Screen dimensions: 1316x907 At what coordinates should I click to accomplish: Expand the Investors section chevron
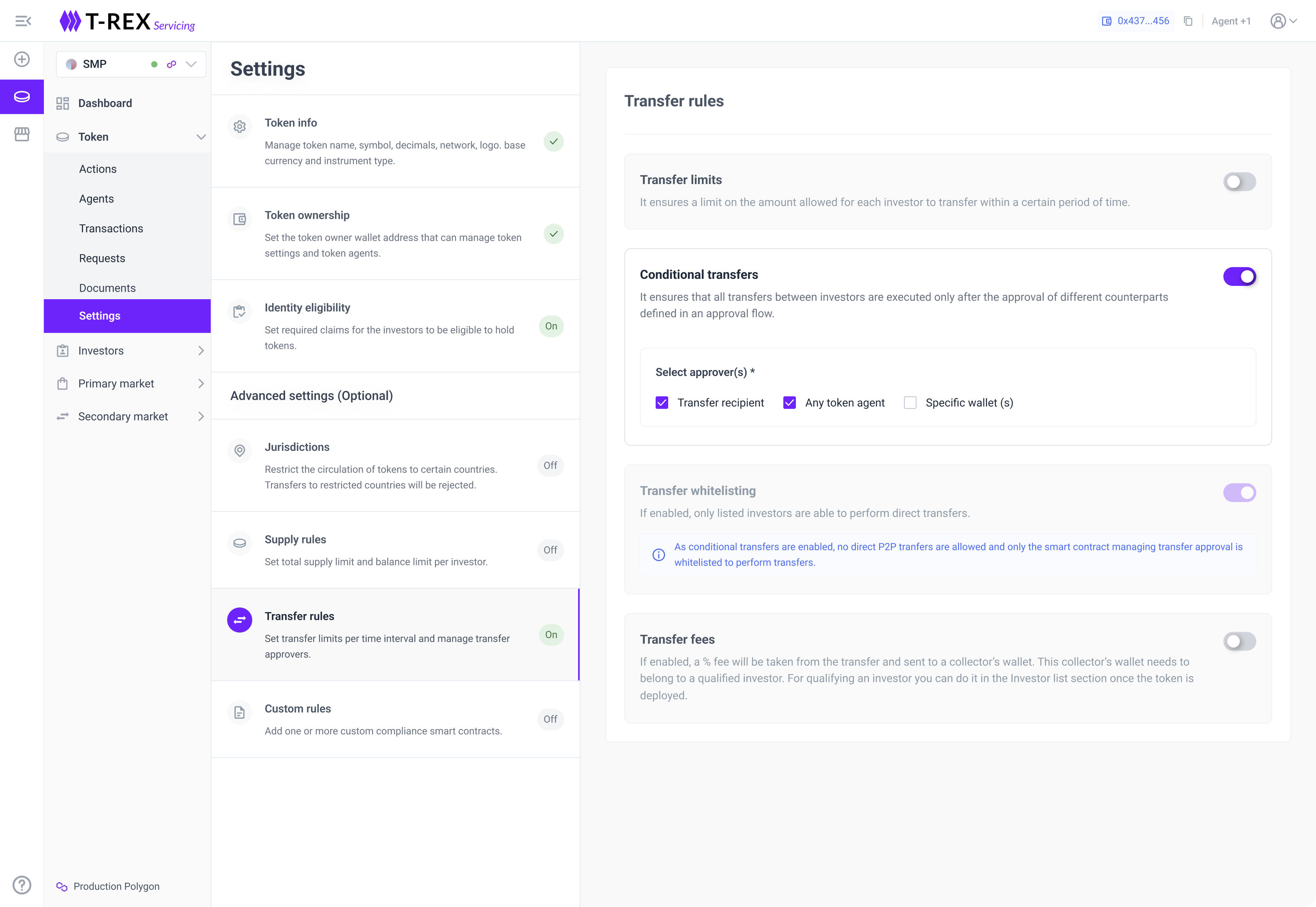(201, 351)
